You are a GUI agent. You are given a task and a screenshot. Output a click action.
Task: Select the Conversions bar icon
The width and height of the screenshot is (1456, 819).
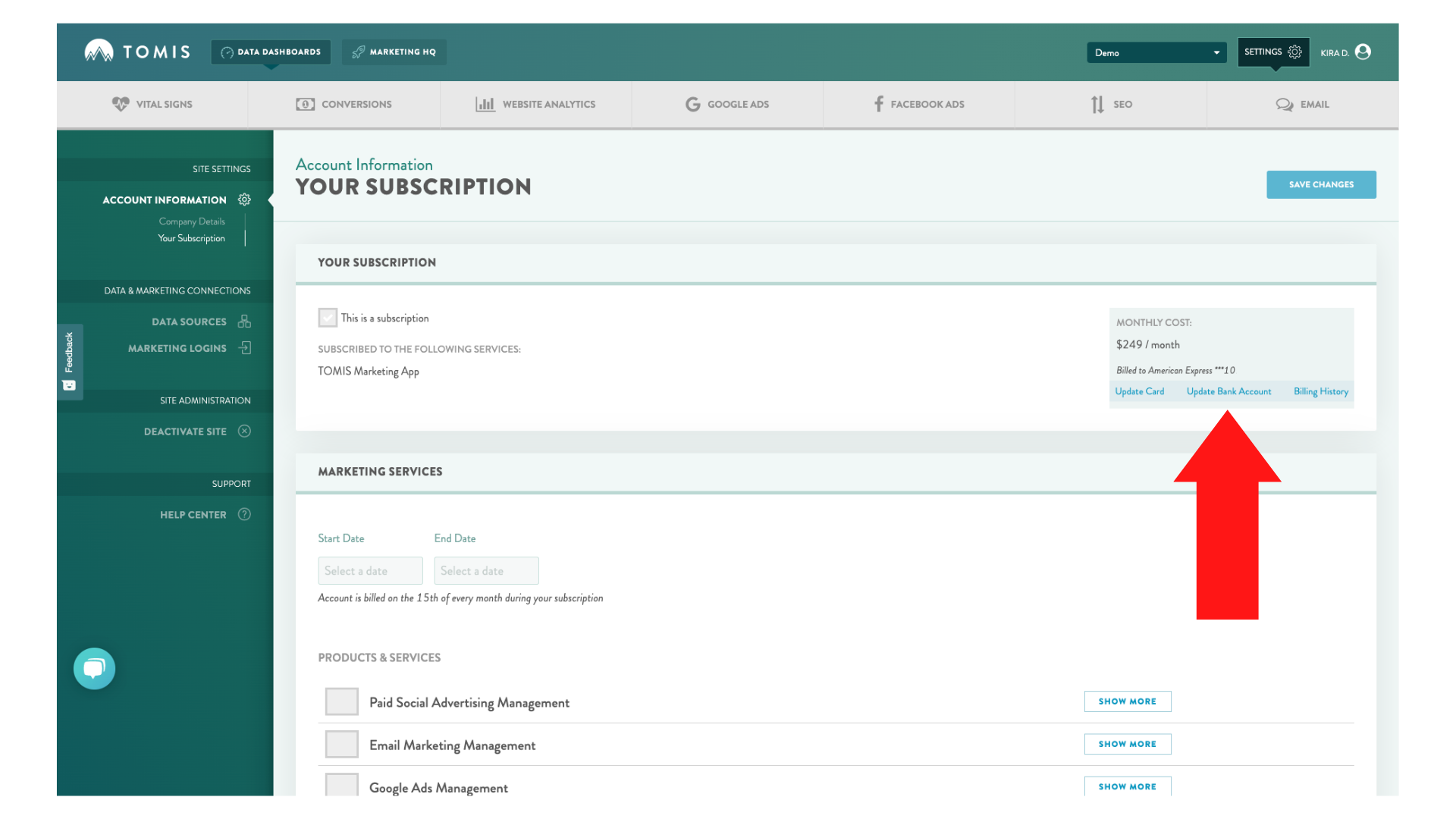coord(304,104)
